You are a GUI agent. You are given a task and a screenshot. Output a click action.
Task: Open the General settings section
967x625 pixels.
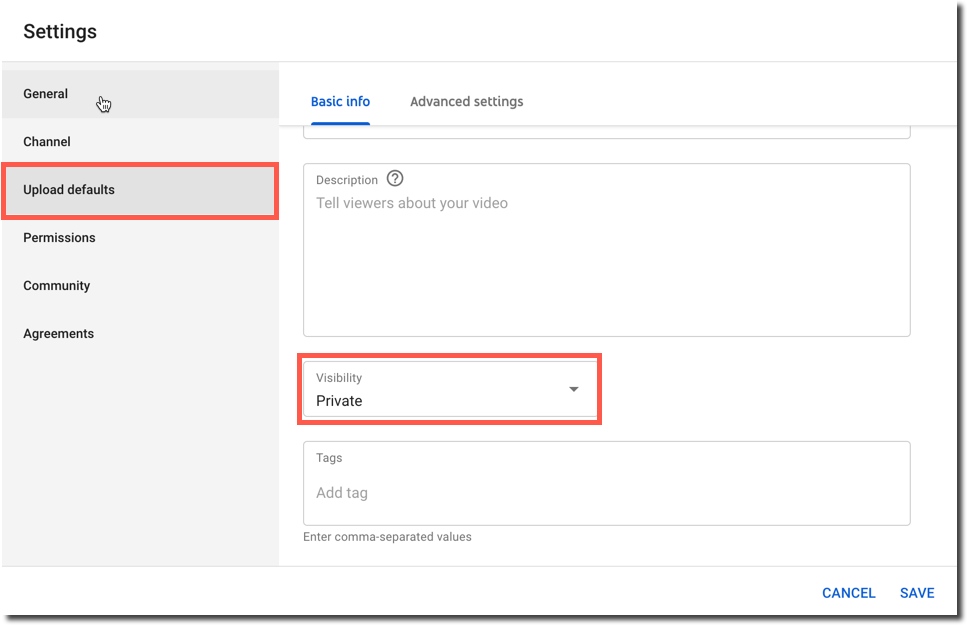(140, 94)
